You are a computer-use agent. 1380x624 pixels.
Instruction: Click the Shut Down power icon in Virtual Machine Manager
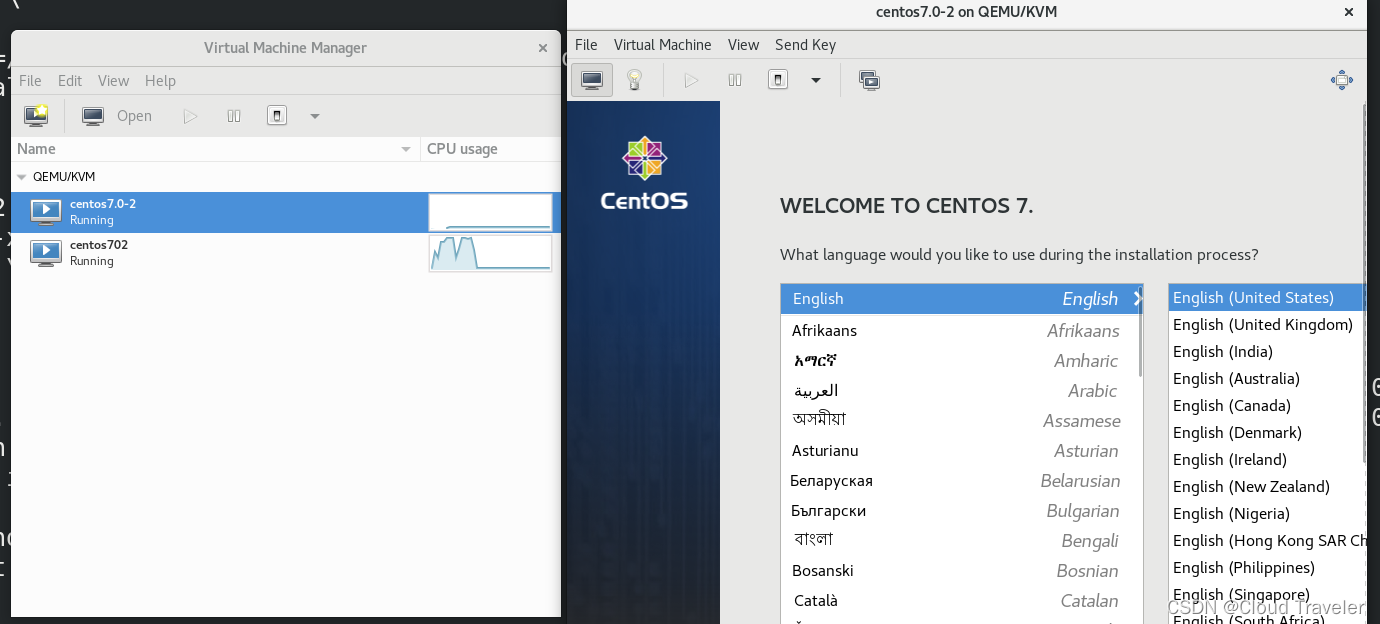point(277,116)
